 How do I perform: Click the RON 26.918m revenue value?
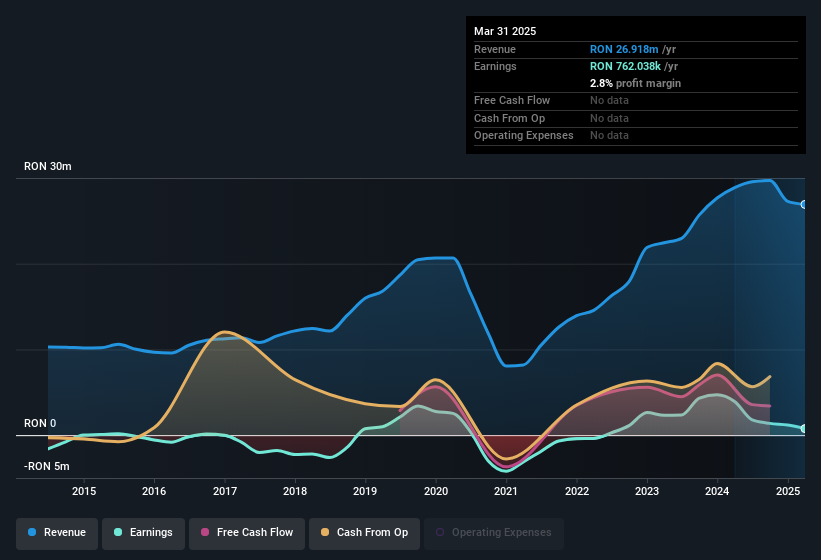pos(624,49)
